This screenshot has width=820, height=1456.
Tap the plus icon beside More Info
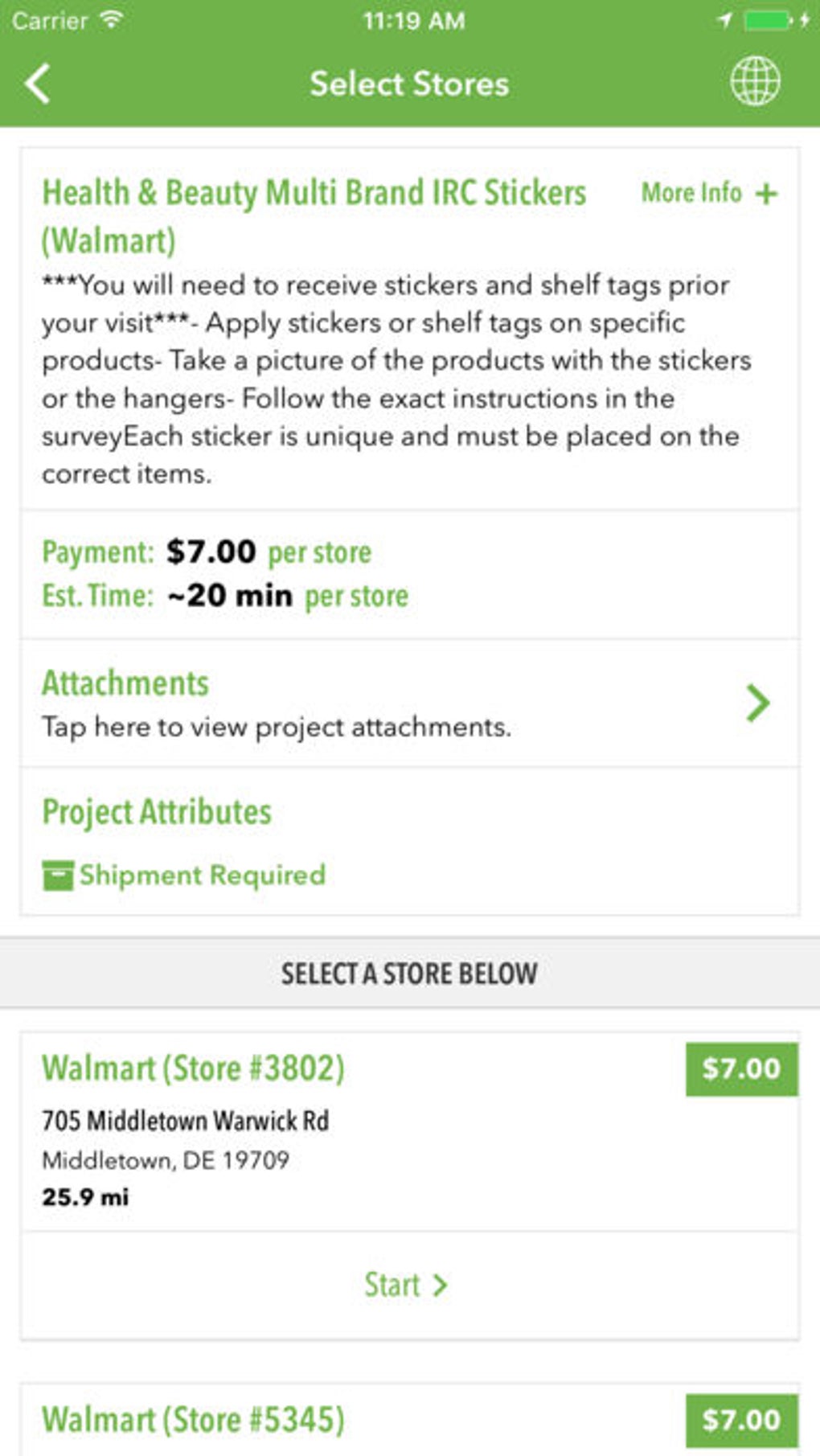(x=767, y=194)
